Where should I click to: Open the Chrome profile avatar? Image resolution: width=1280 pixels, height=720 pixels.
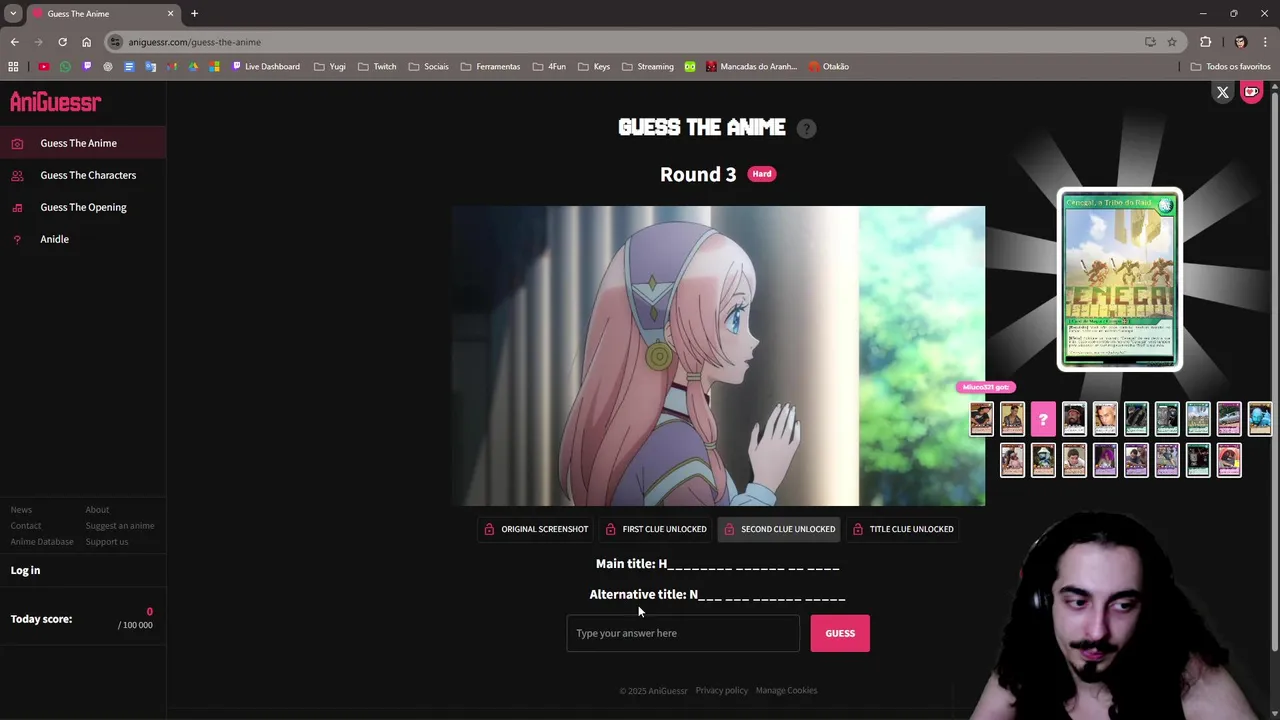click(x=1240, y=42)
